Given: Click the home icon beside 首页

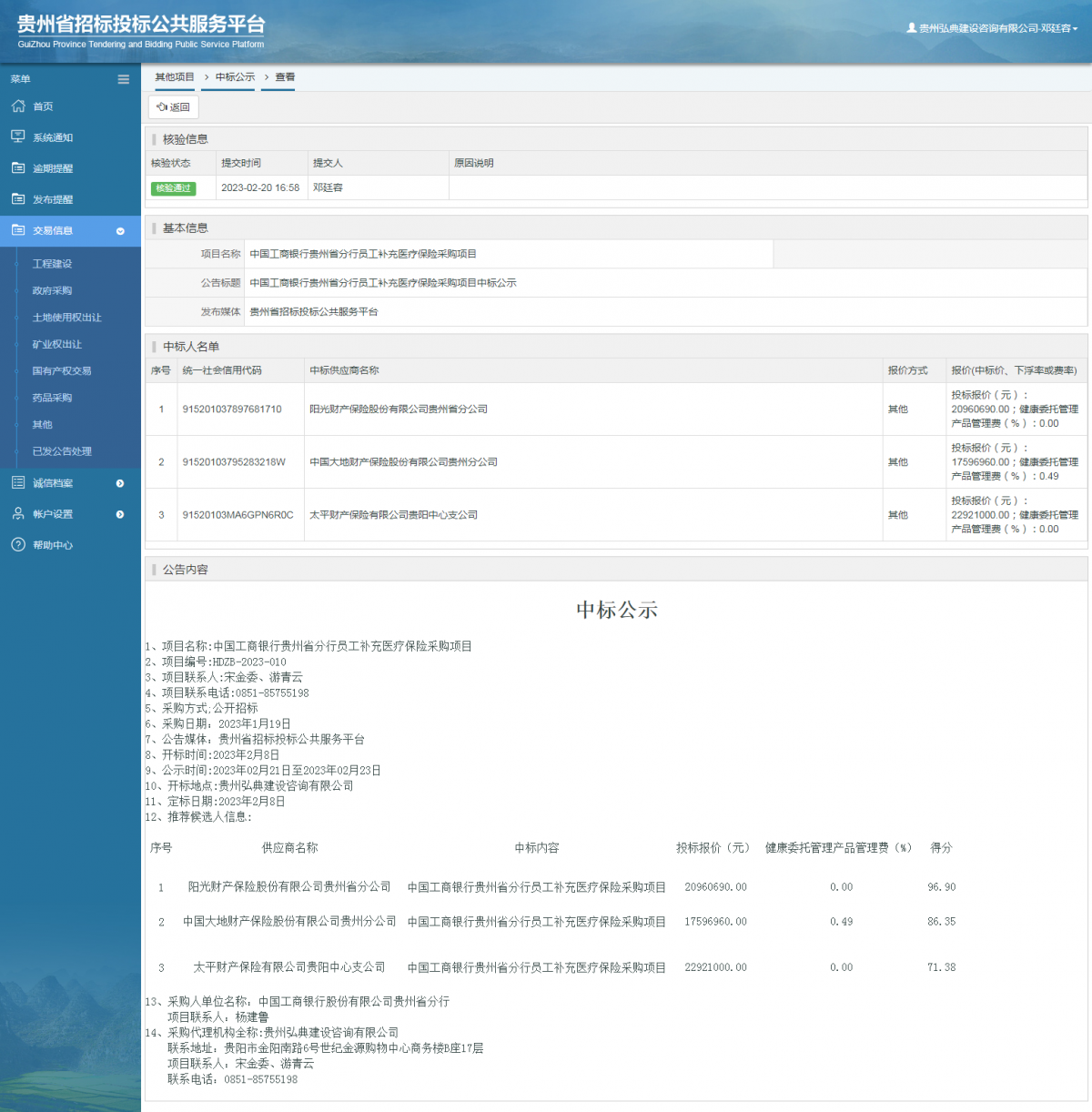Looking at the screenshot, I should pyautogui.click(x=18, y=106).
